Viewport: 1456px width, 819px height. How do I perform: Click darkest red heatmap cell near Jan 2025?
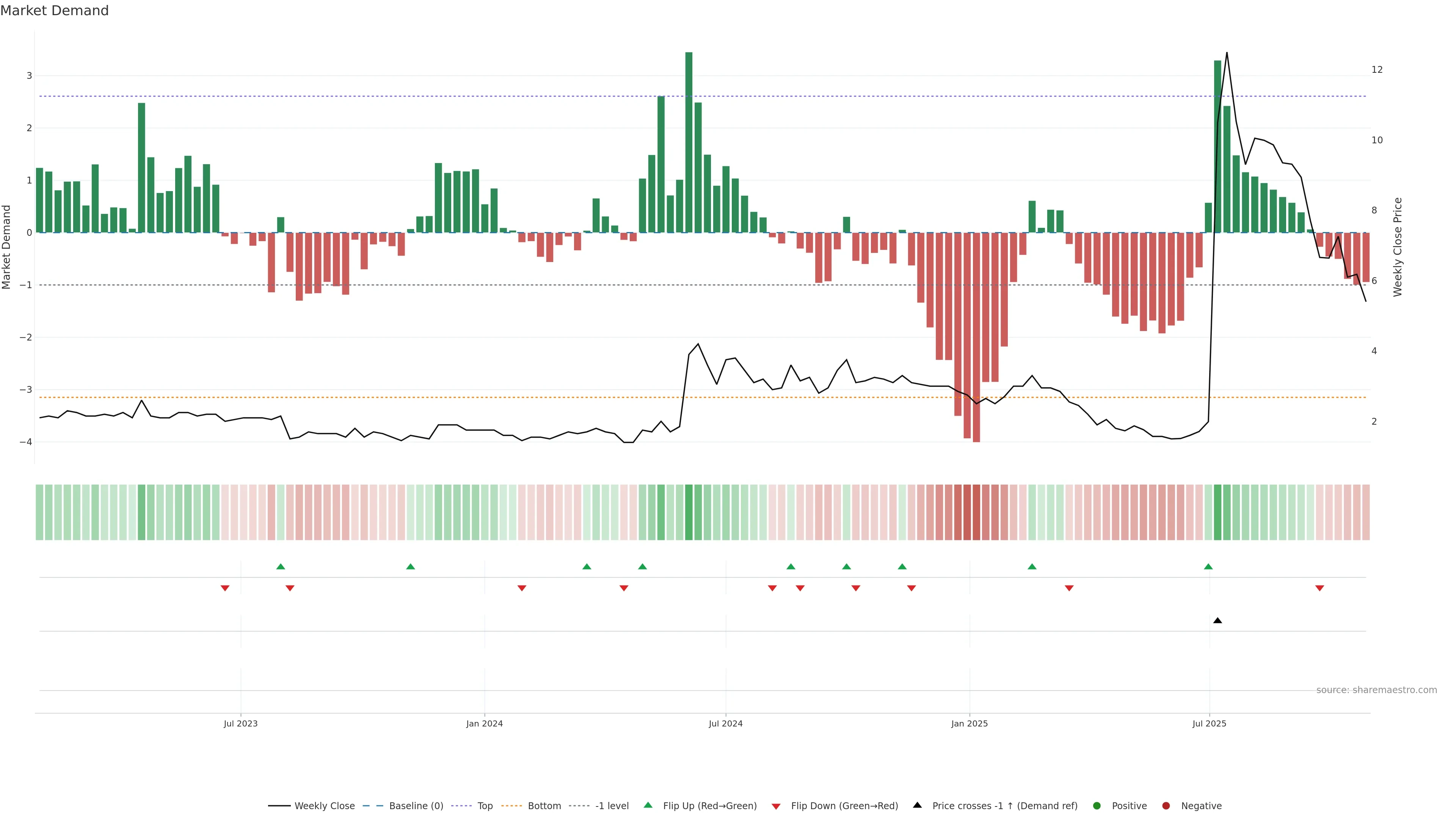[976, 512]
